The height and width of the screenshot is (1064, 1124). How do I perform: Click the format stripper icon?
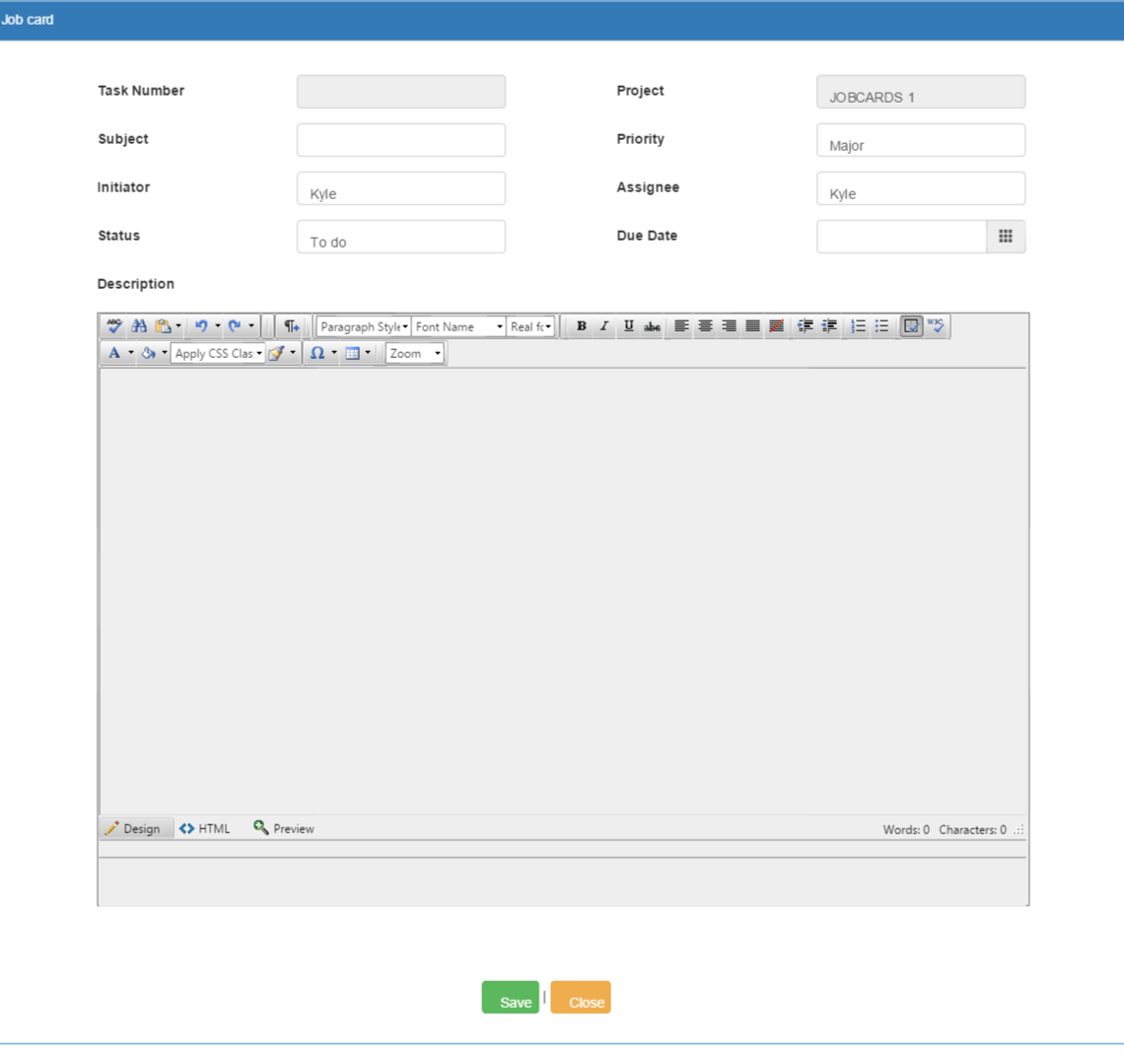277,353
